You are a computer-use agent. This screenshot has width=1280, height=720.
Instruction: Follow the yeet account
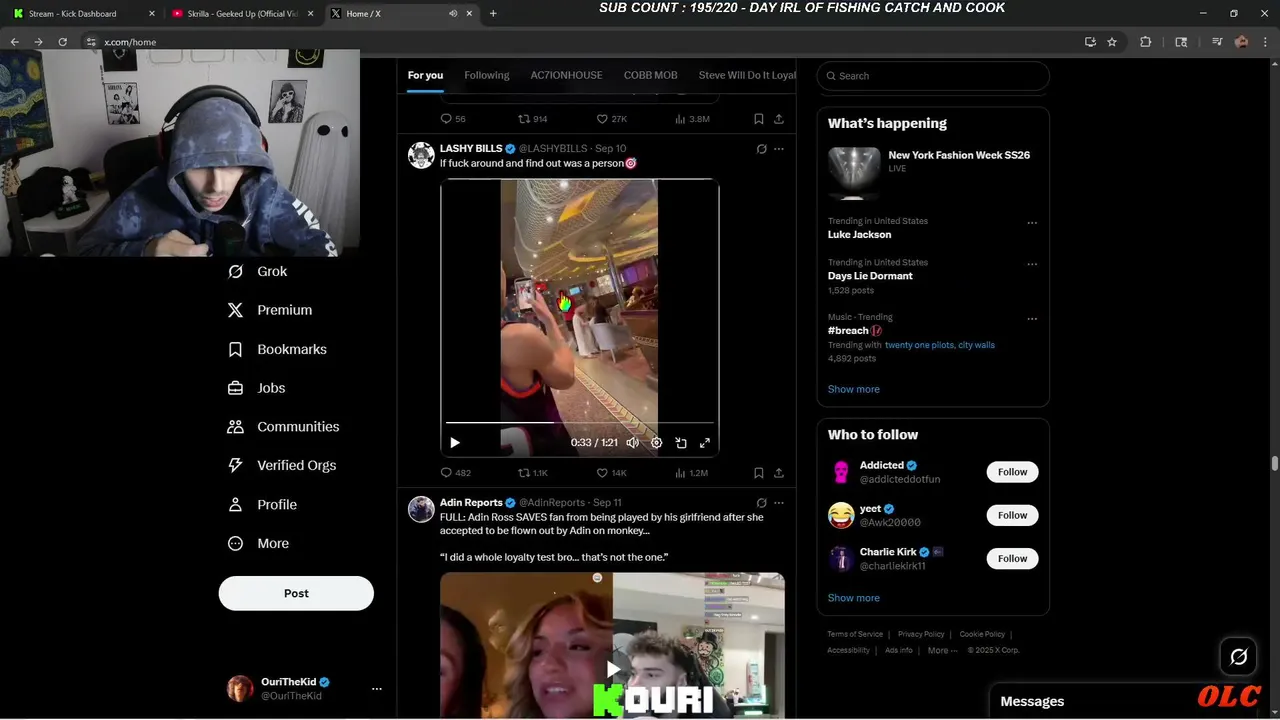tap(1012, 515)
